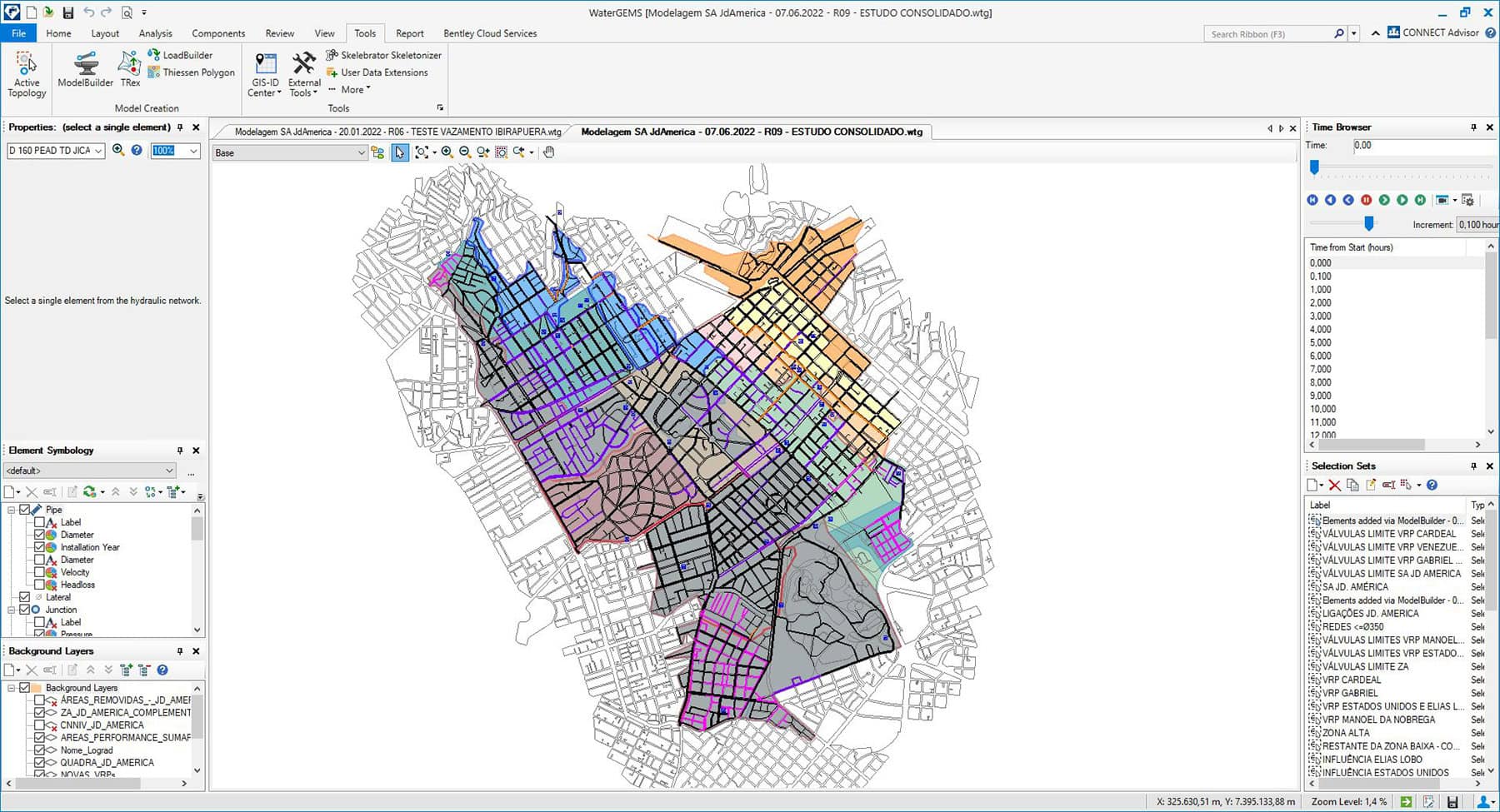Enable Pipe Headloss color coding
Screen dimensions: 1500x812
(39, 585)
